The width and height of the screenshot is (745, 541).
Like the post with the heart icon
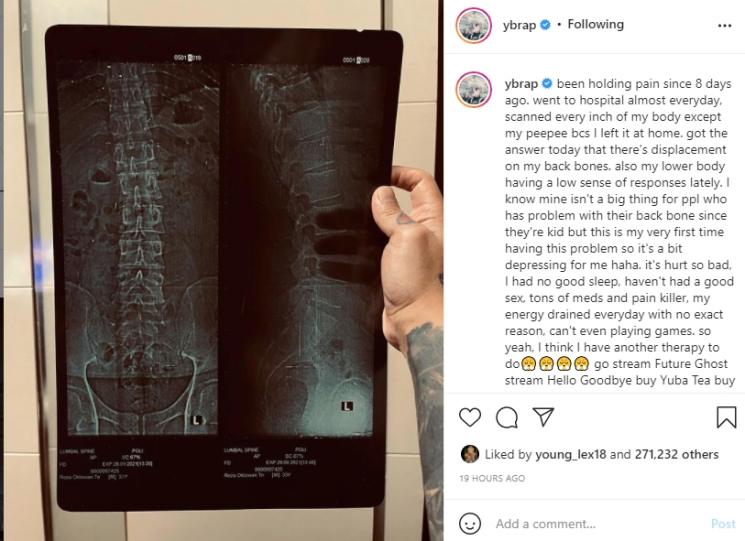tap(470, 417)
